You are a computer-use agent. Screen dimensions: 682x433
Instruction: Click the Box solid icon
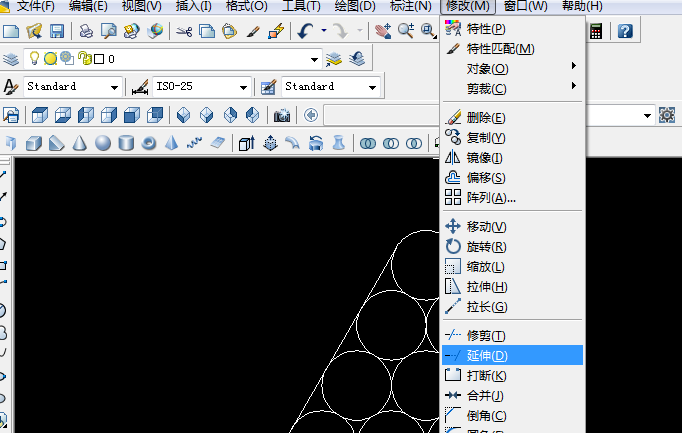(x=34, y=143)
